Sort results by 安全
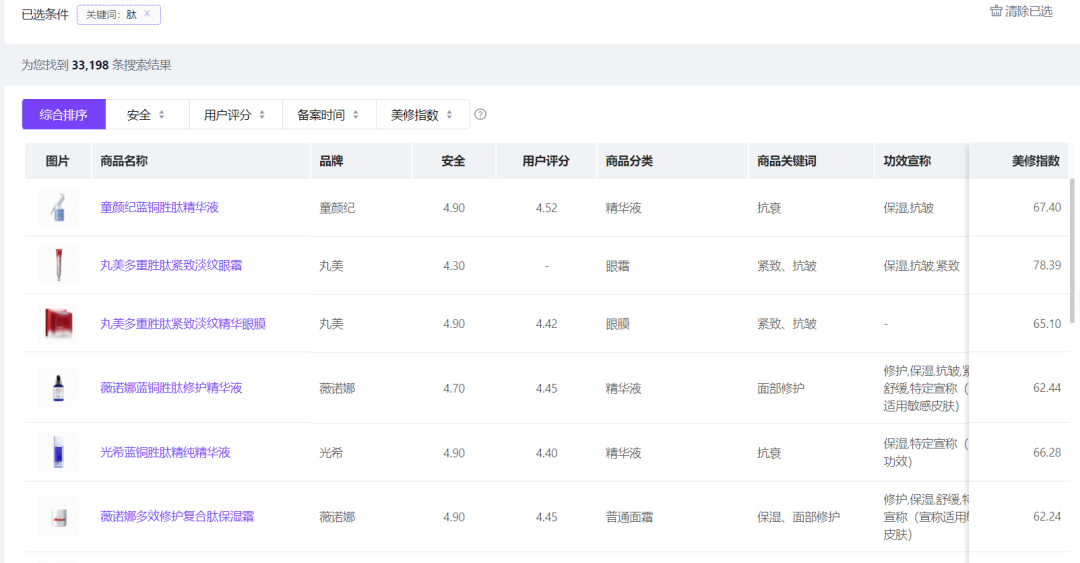Image resolution: width=1080 pixels, height=563 pixels. pos(147,115)
